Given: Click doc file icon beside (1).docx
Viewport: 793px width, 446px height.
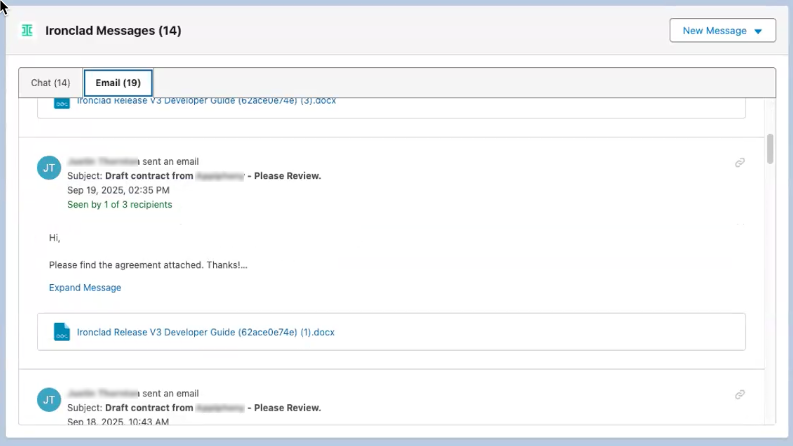Looking at the screenshot, I should click(x=62, y=332).
